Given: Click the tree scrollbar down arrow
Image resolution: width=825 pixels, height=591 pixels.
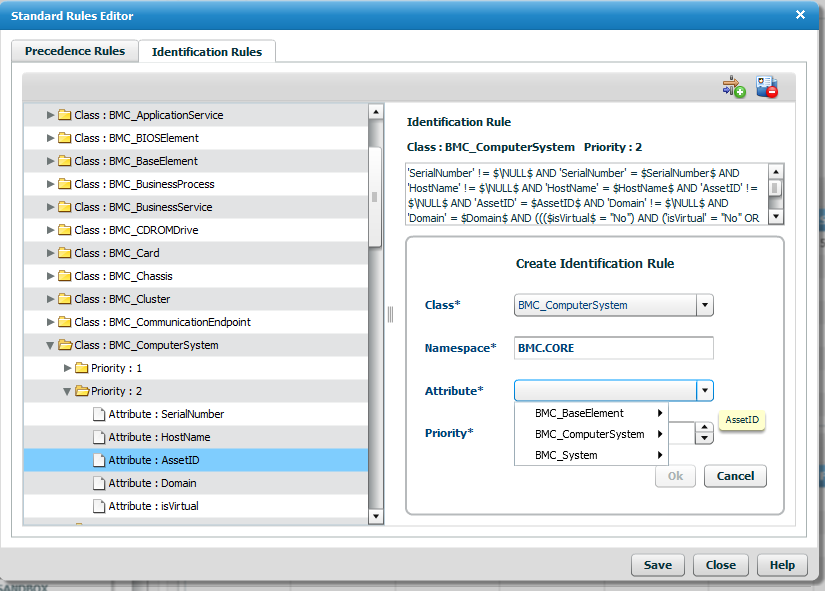Looking at the screenshot, I should point(375,516).
